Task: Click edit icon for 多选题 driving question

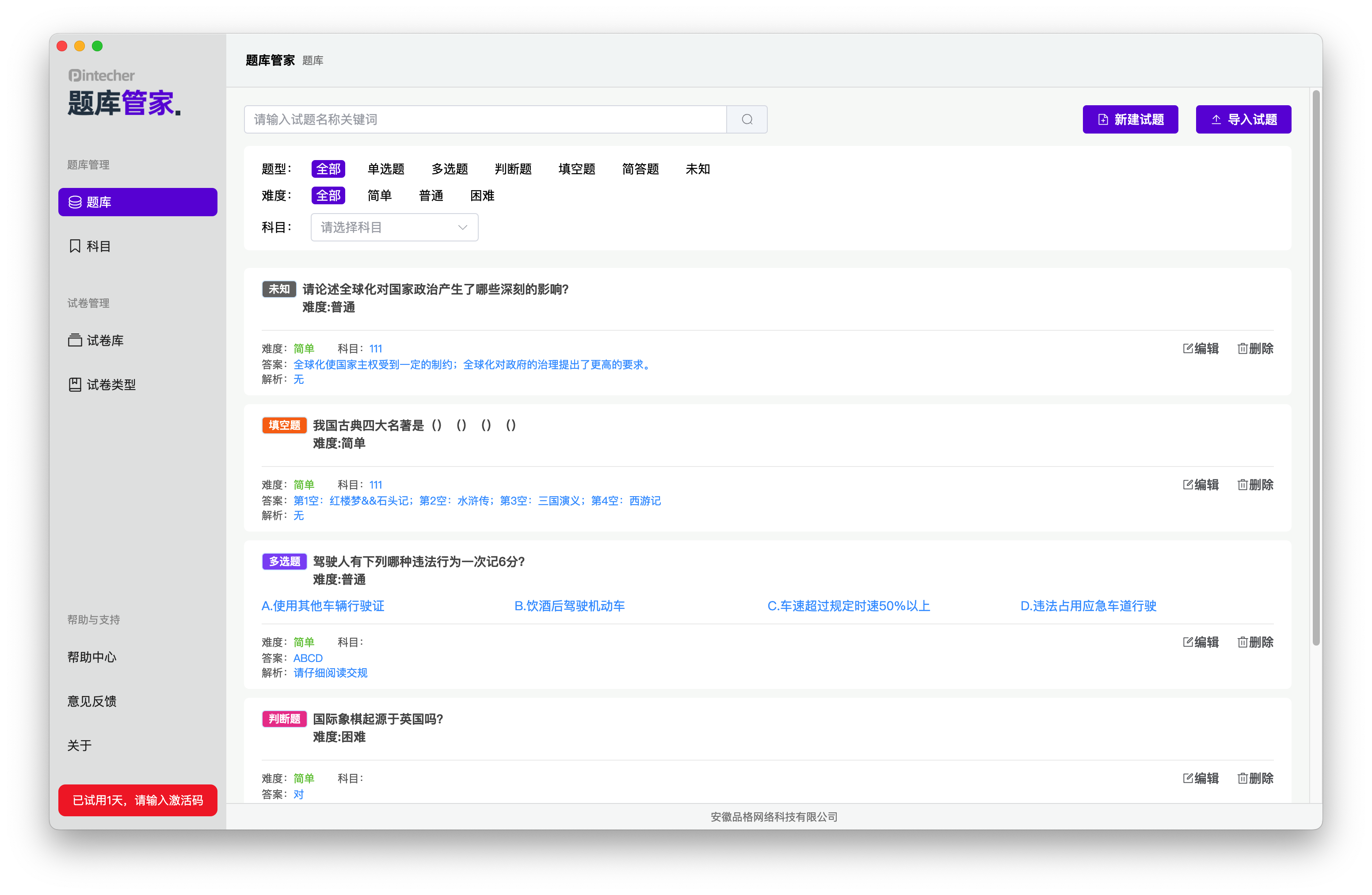Action: (x=1188, y=643)
